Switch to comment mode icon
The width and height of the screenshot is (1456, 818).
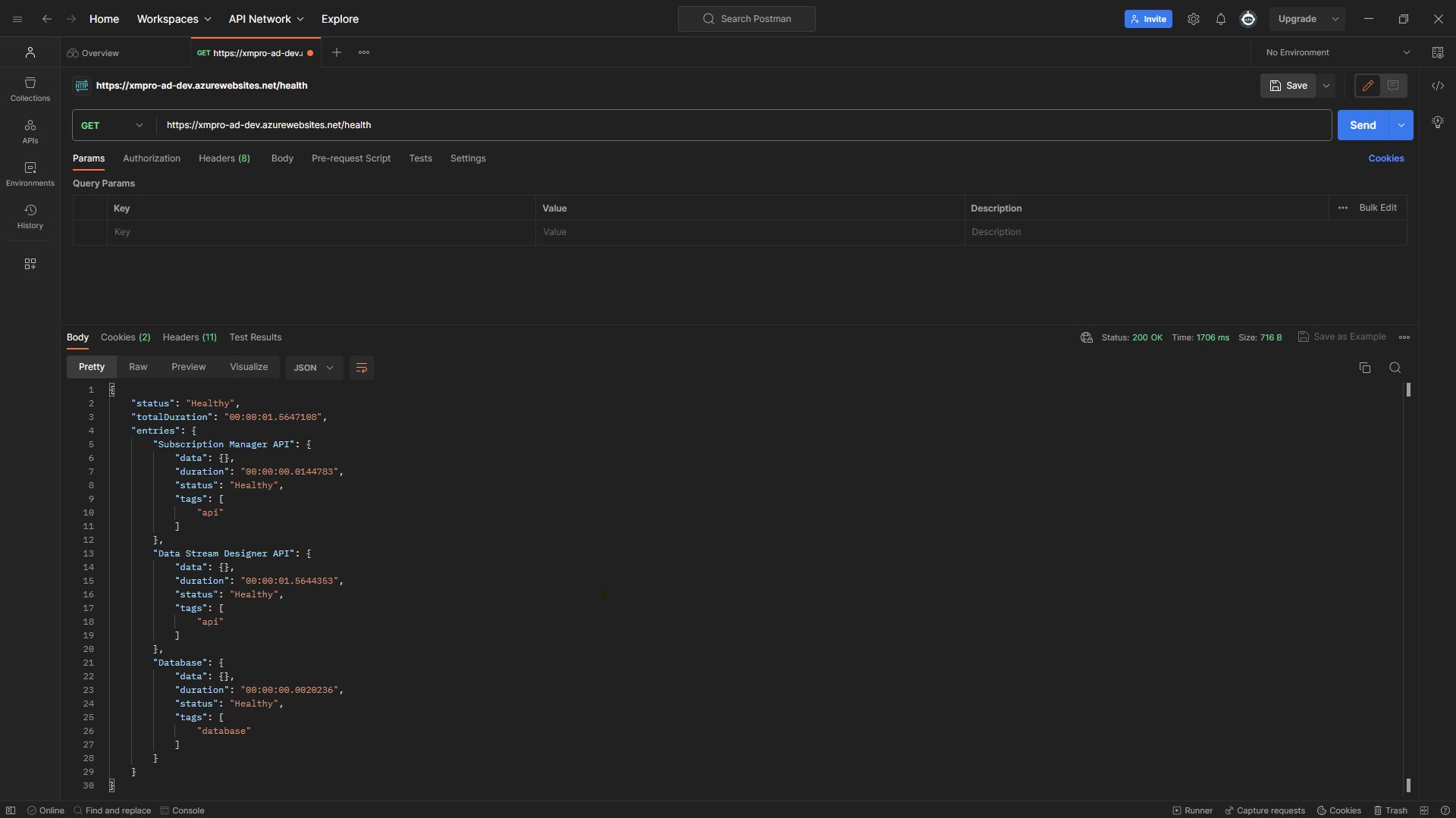tap(1393, 86)
